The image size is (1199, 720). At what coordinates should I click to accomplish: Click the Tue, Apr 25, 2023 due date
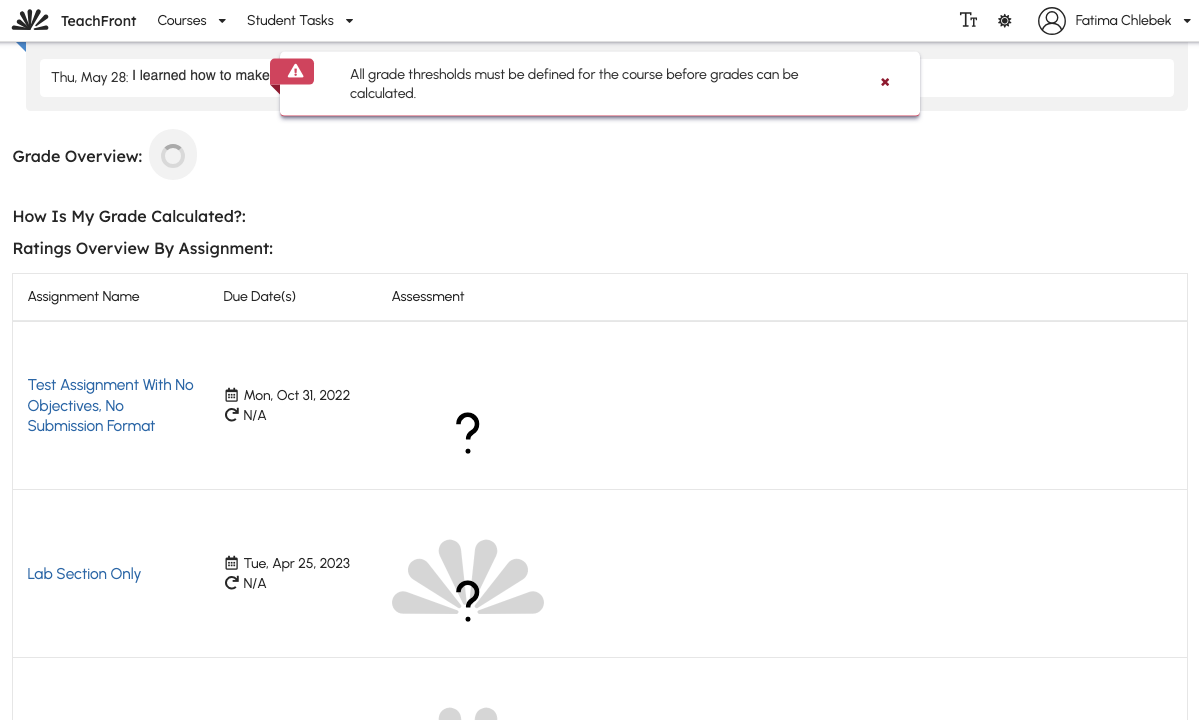point(297,563)
